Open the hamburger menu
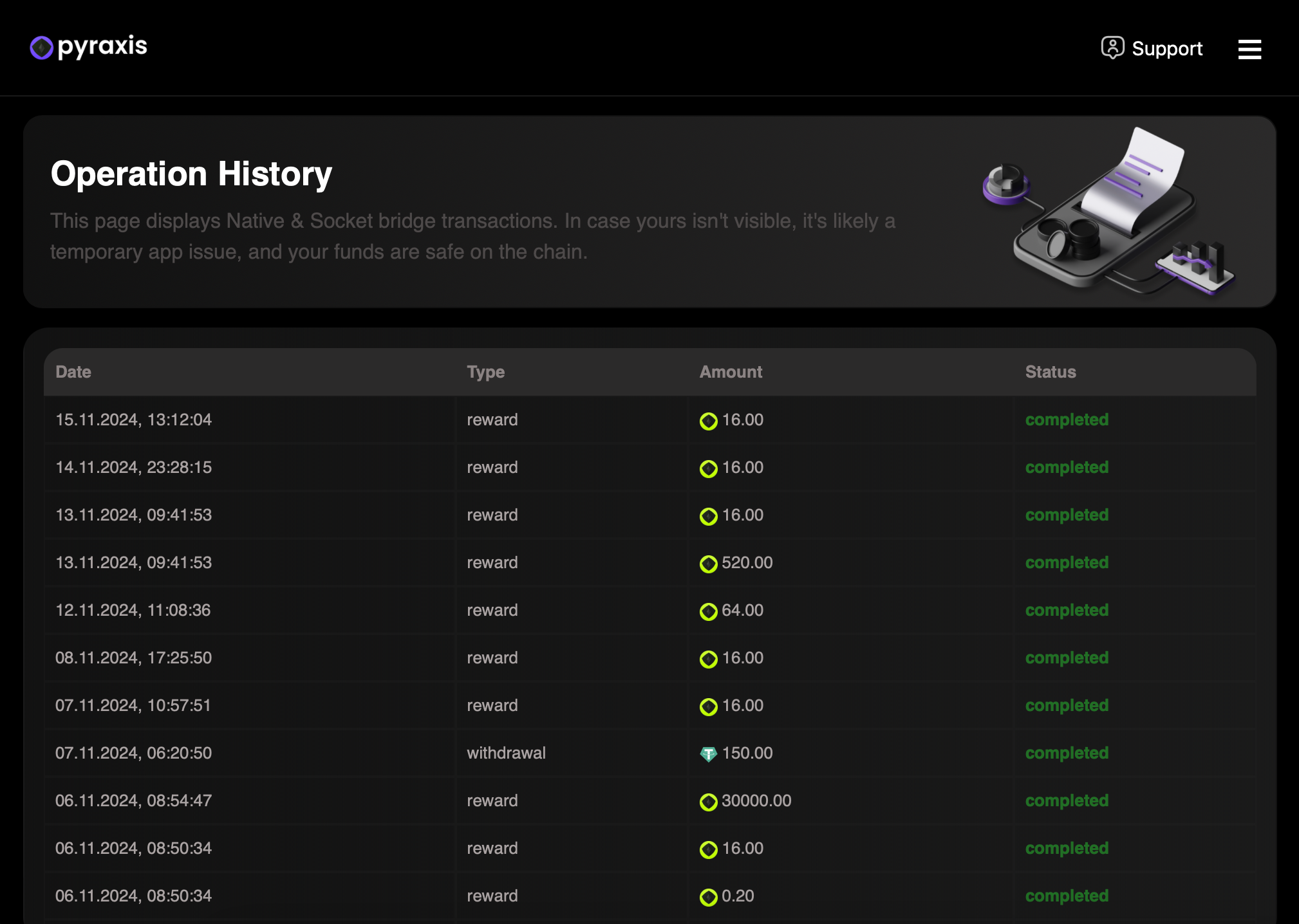1299x924 pixels. click(x=1249, y=49)
